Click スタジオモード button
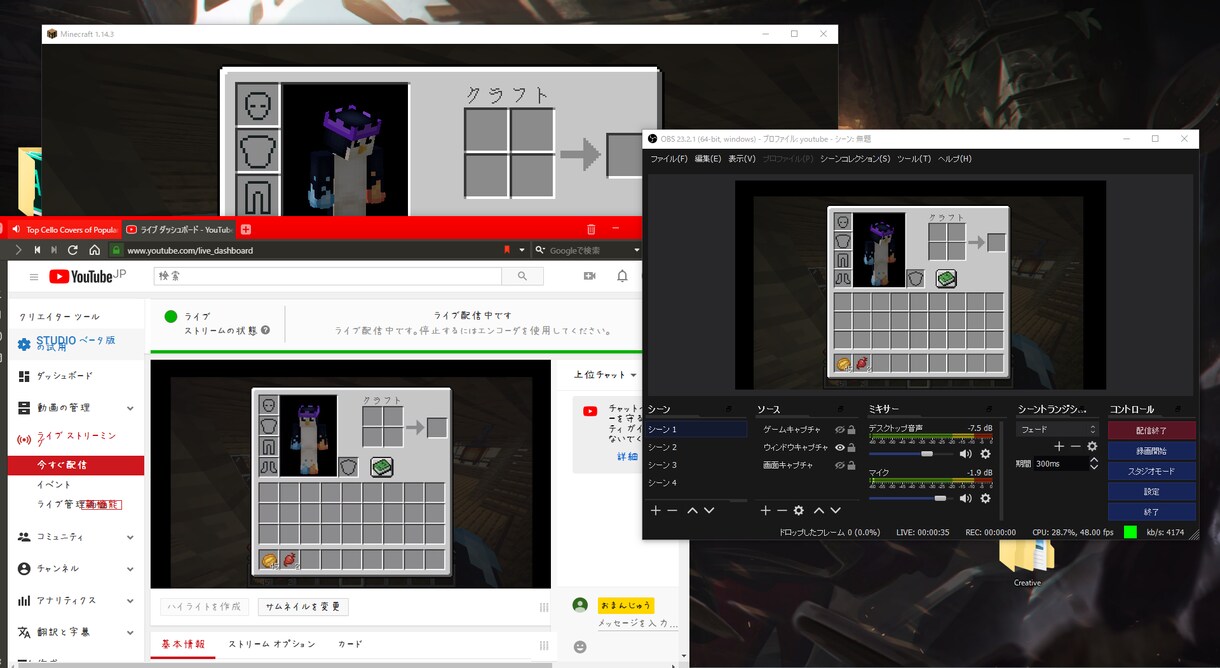Screen dimensions: 1220x668 pyautogui.click(x=1151, y=471)
